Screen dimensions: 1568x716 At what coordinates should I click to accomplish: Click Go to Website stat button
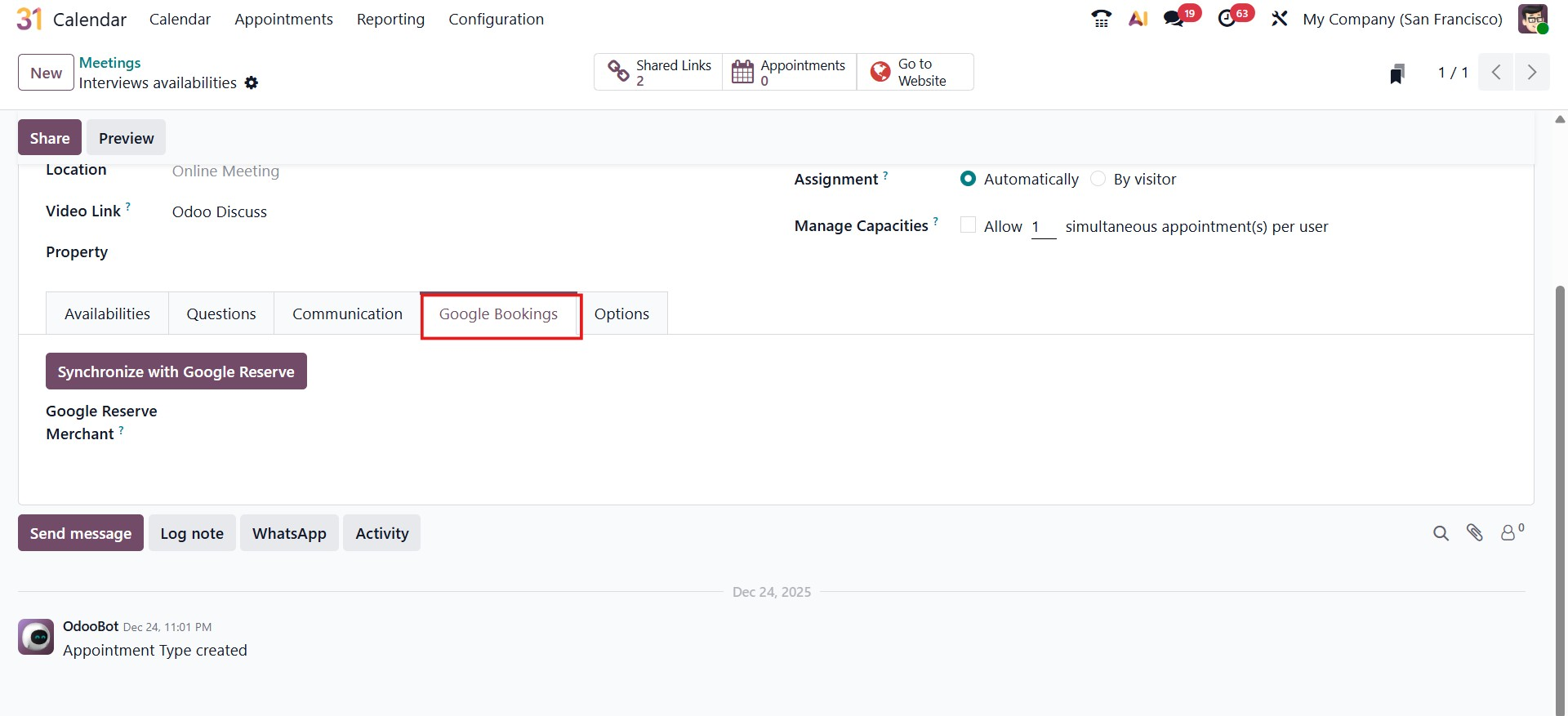click(915, 72)
